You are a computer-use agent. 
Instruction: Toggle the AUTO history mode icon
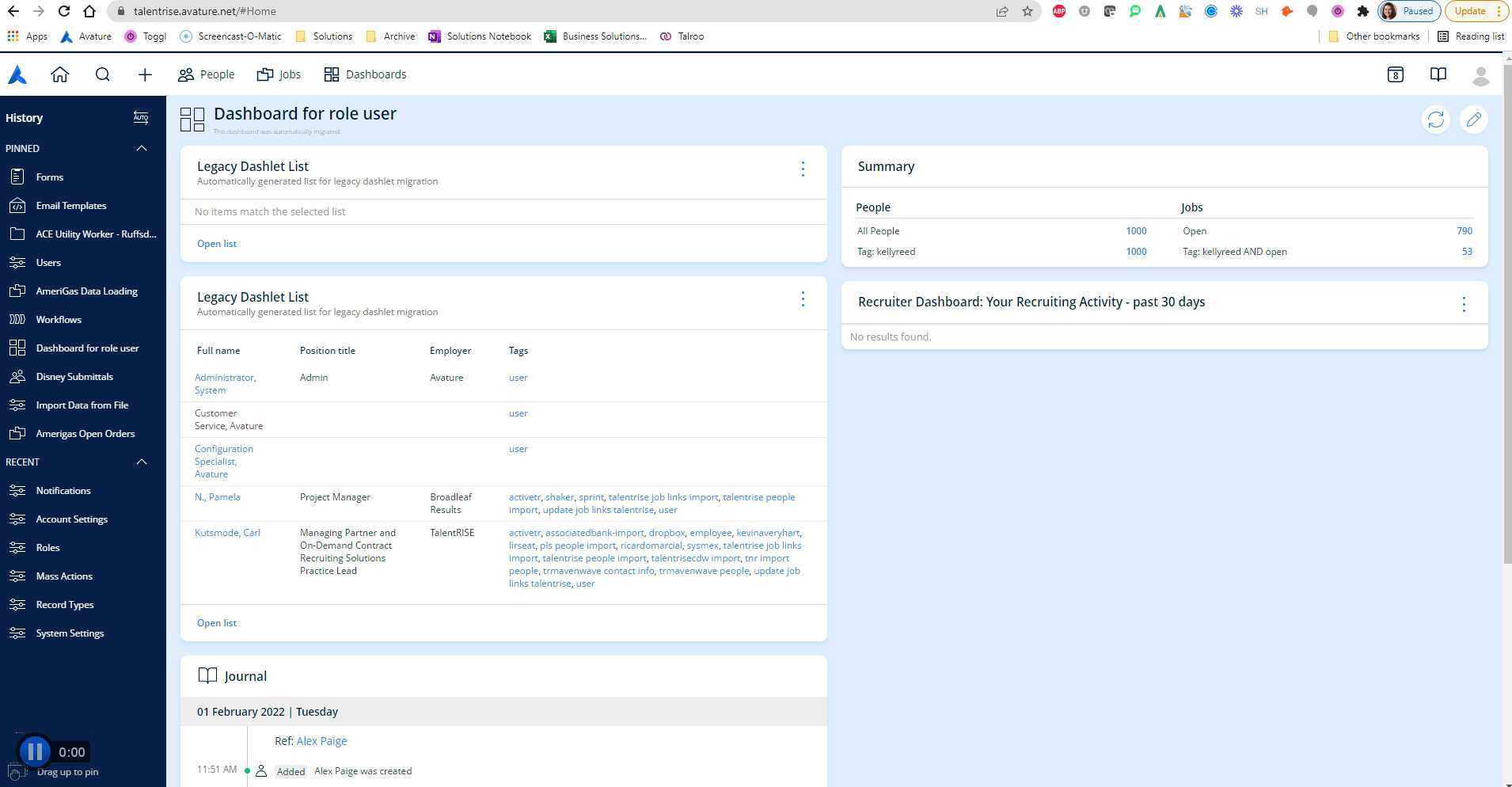coord(140,117)
